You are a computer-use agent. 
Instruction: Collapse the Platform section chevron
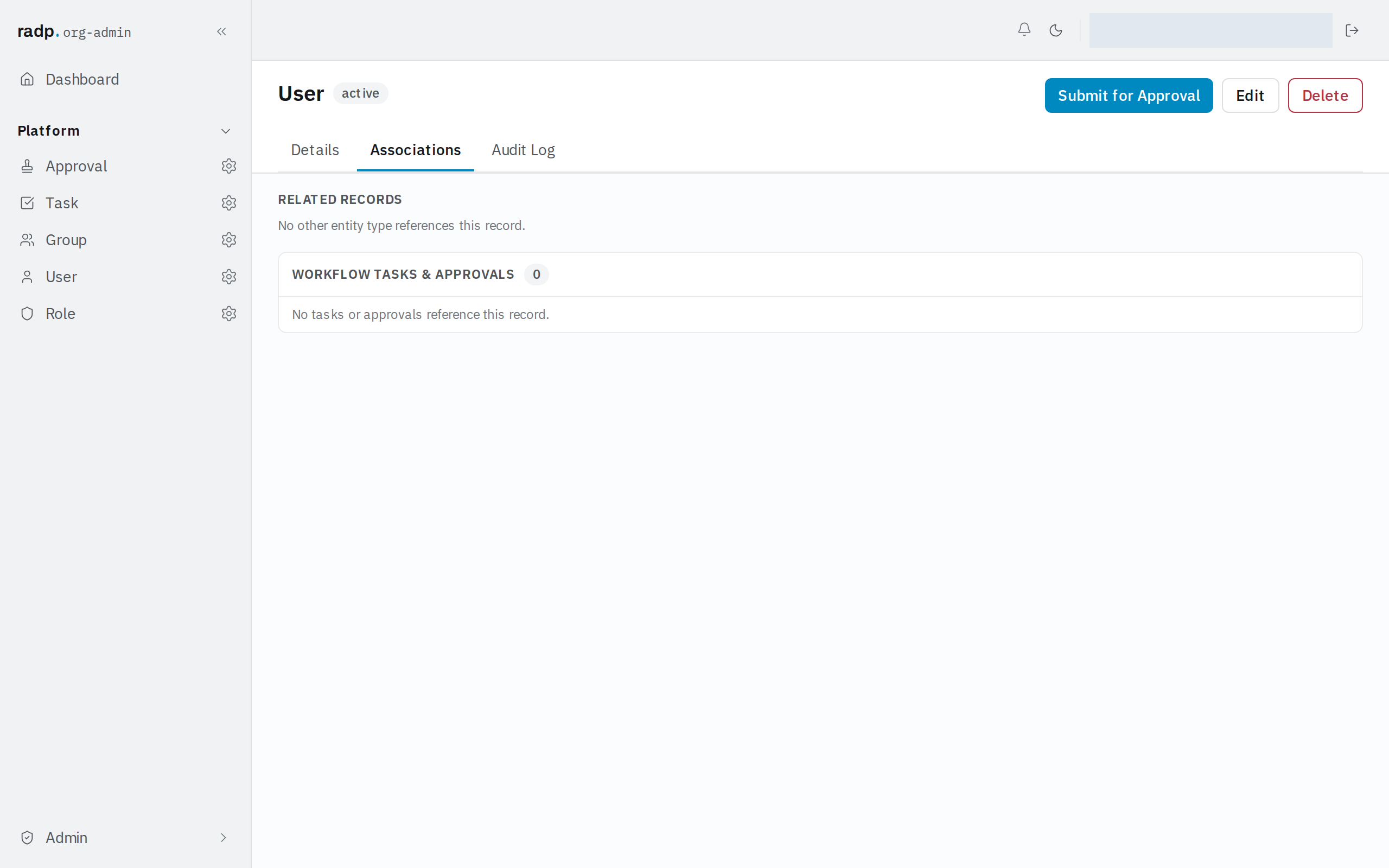coord(226,131)
